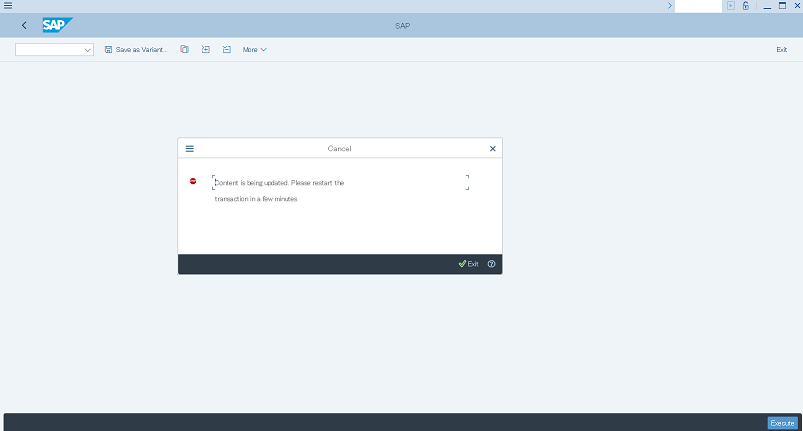Close the SAP window

[797, 6]
